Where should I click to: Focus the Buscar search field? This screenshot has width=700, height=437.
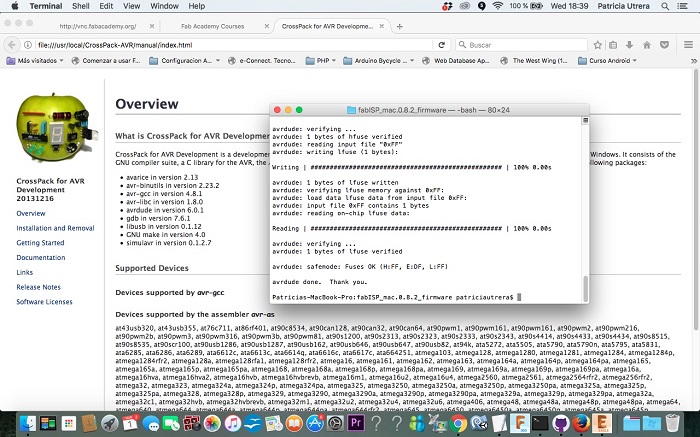[x=521, y=45]
